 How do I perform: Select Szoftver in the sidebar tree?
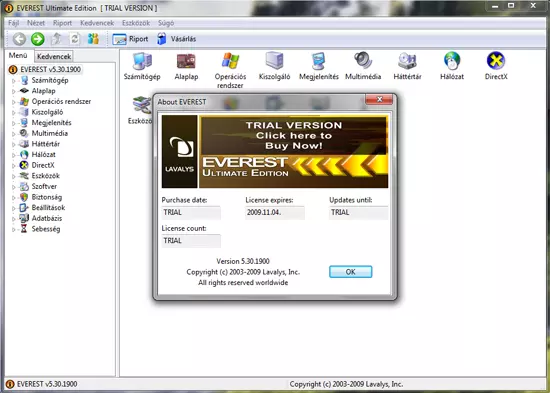coord(44,186)
